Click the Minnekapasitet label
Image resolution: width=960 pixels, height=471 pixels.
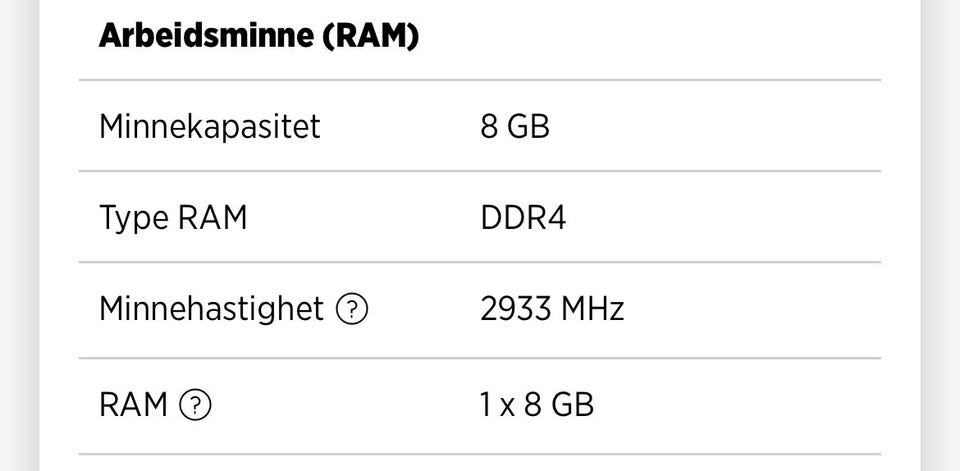click(x=209, y=127)
